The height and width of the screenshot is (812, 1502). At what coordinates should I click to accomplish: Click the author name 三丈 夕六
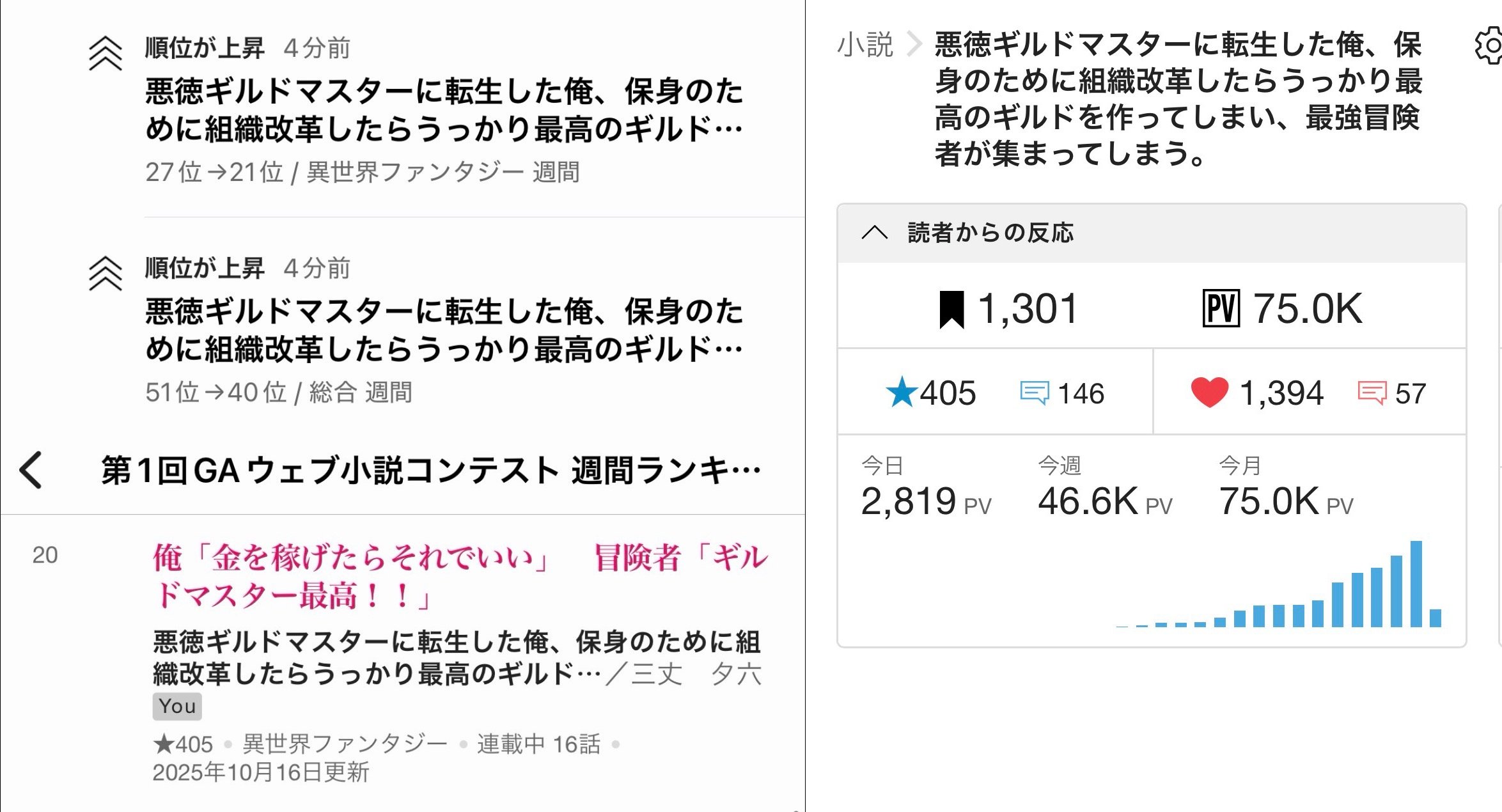point(696,674)
